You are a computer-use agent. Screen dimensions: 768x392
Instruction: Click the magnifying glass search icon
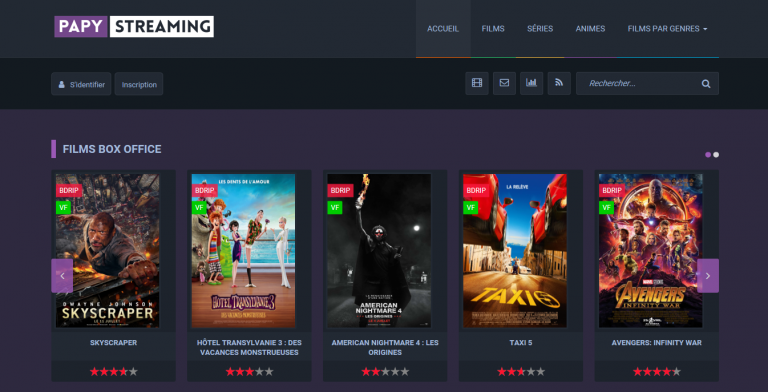706,84
